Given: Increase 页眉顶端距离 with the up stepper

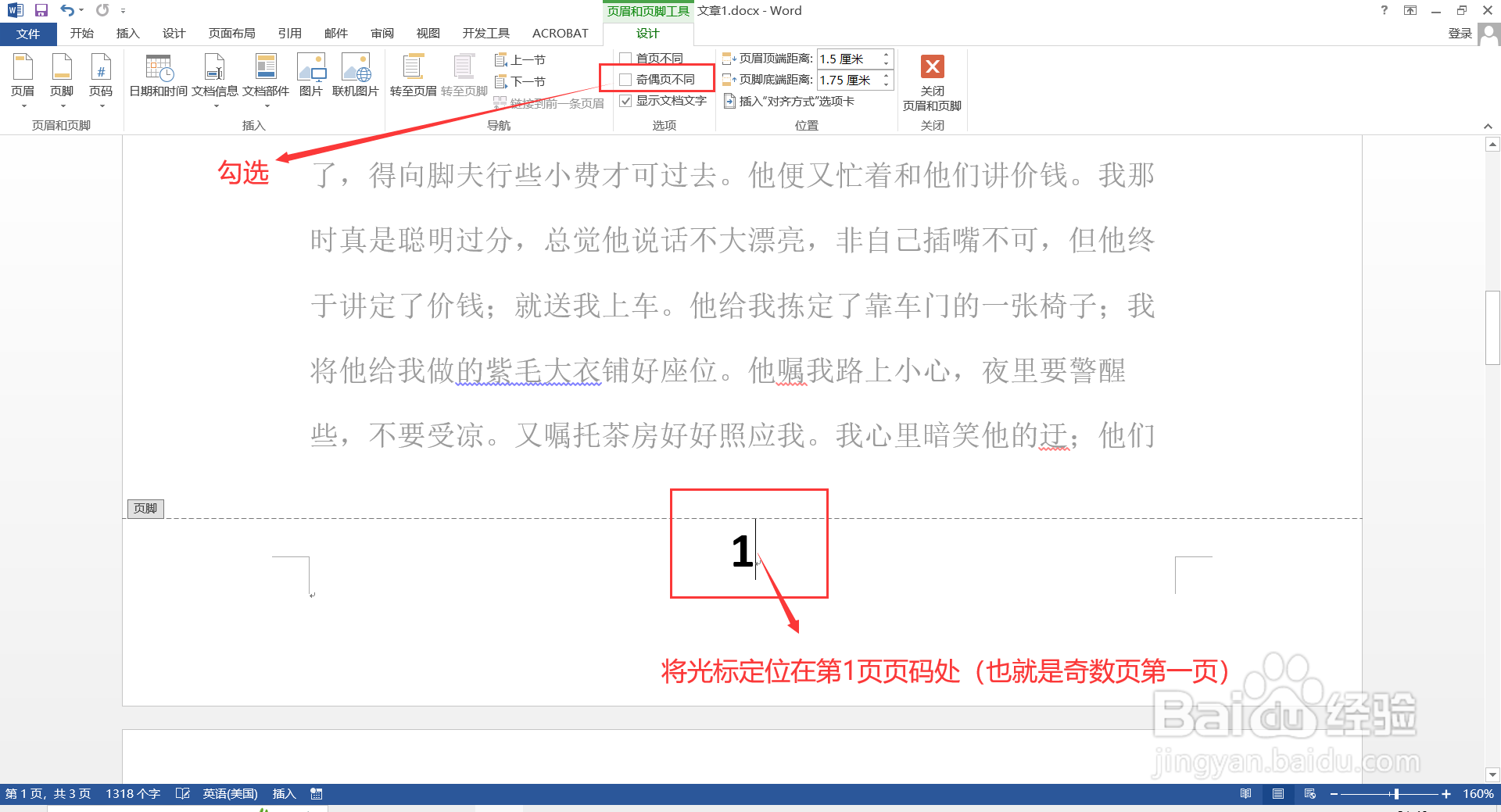Looking at the screenshot, I should tap(885, 55).
